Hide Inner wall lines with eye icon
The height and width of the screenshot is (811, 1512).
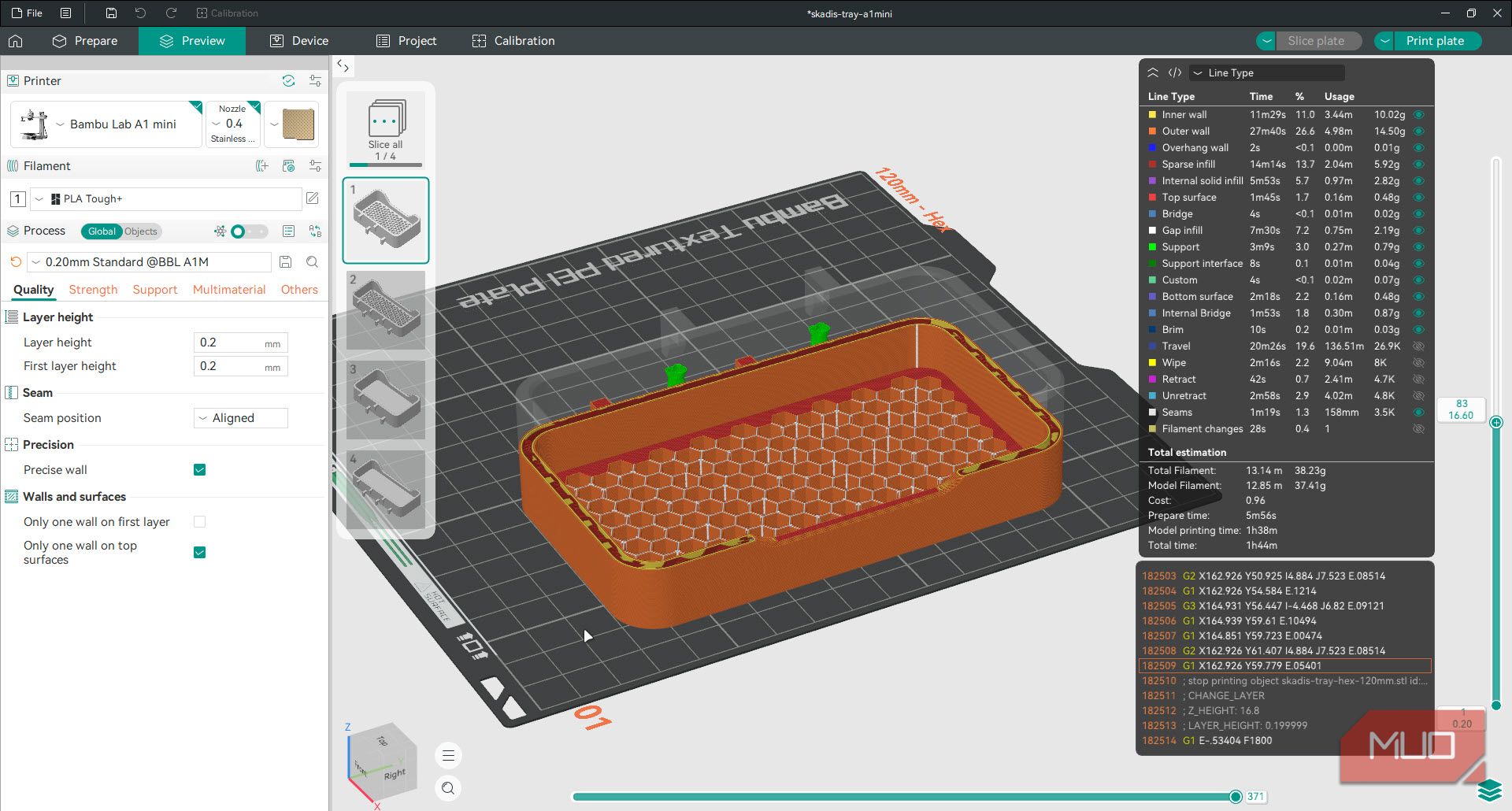tap(1418, 115)
